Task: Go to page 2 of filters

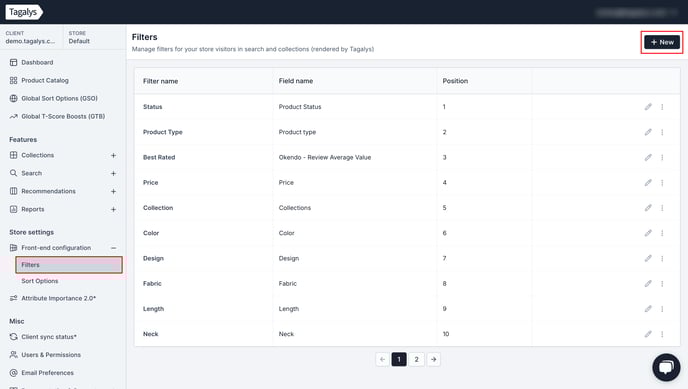Action: pyautogui.click(x=416, y=359)
